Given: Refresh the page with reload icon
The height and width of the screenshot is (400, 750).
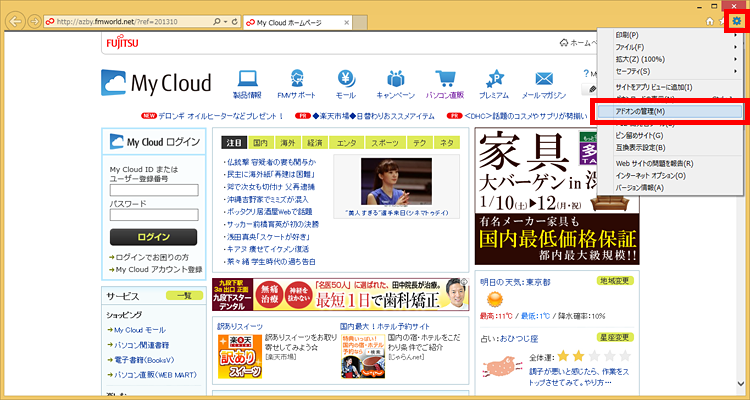Looking at the screenshot, I should coord(234,22).
